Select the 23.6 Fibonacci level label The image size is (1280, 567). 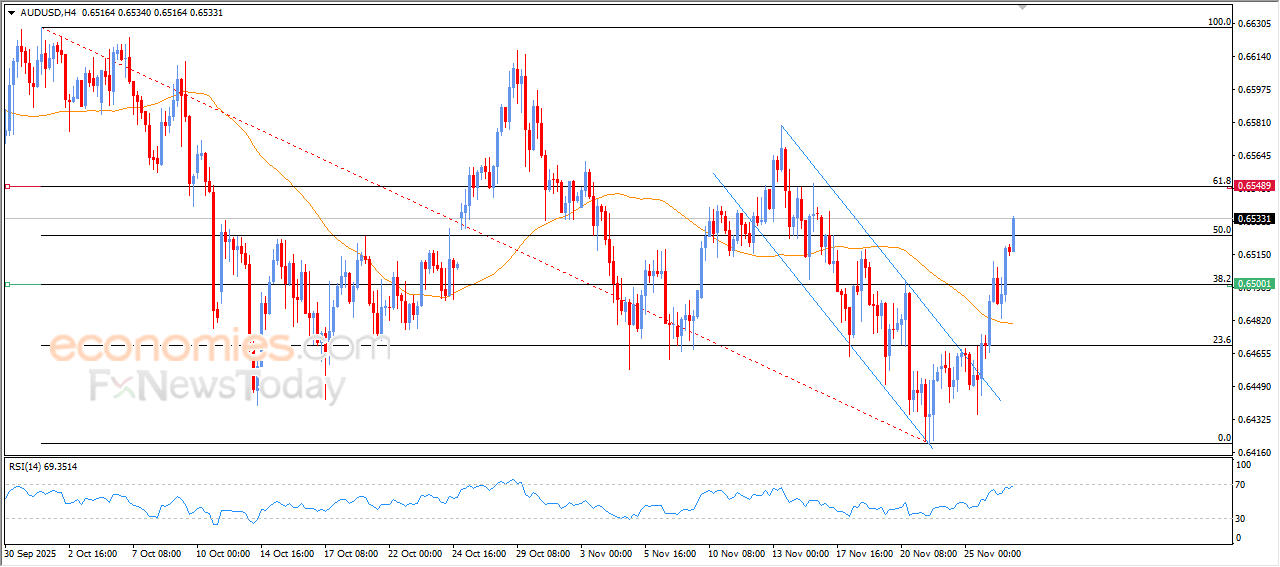[1220, 340]
